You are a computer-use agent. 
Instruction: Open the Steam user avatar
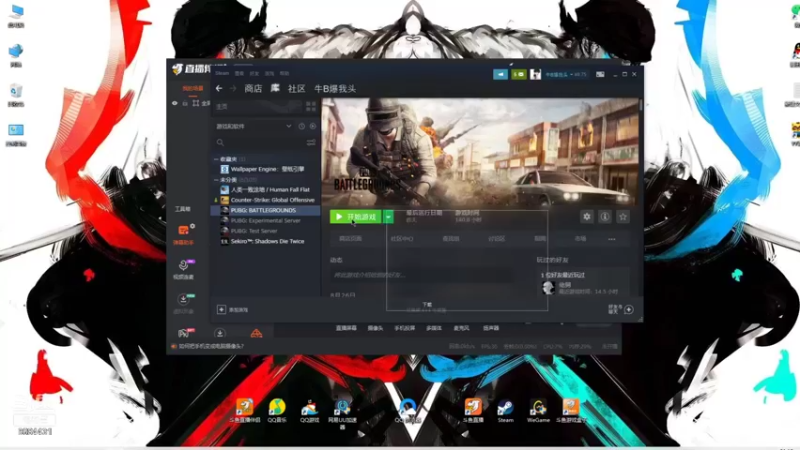535,74
